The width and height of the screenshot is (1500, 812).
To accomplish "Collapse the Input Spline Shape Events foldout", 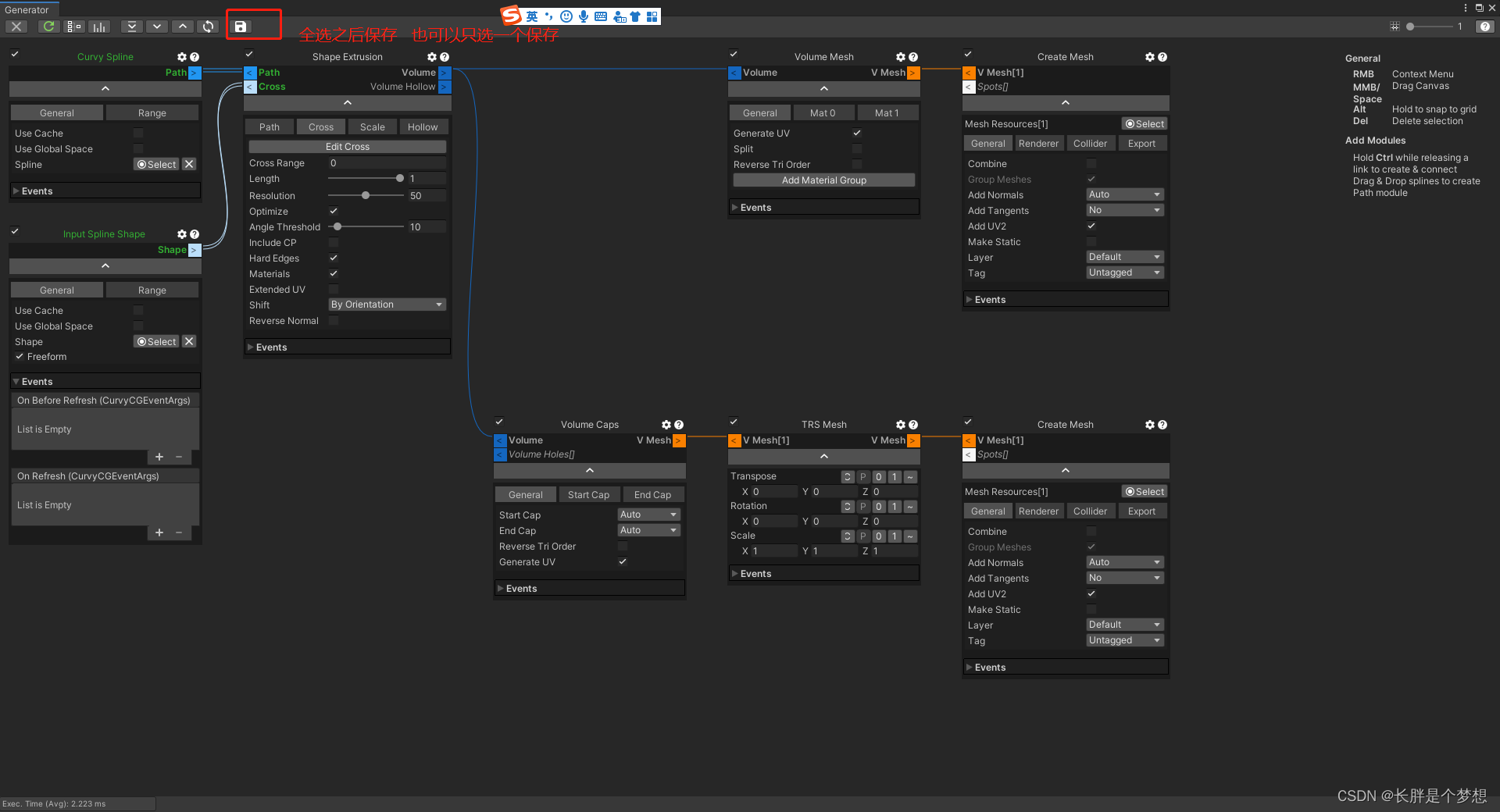I will (105, 381).
